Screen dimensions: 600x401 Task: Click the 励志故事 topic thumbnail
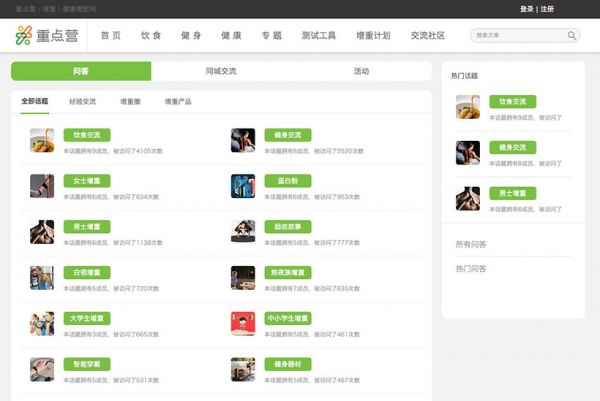point(243,232)
